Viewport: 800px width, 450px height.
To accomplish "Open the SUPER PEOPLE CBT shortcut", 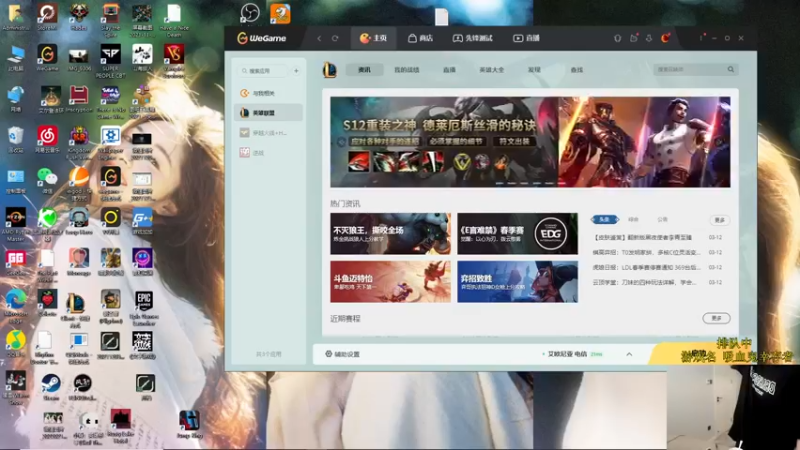I will point(110,61).
